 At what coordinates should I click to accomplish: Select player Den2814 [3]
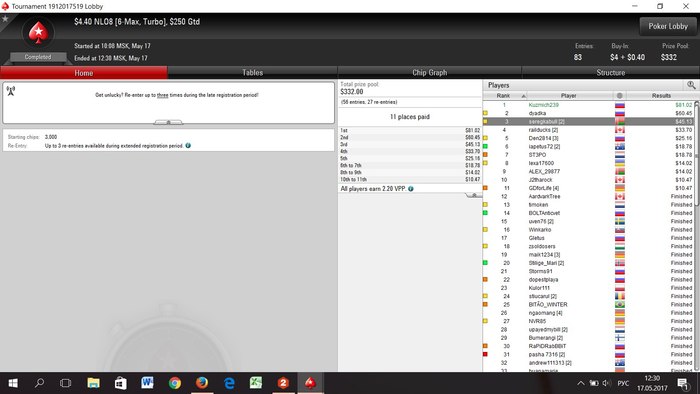pyautogui.click(x=588, y=138)
